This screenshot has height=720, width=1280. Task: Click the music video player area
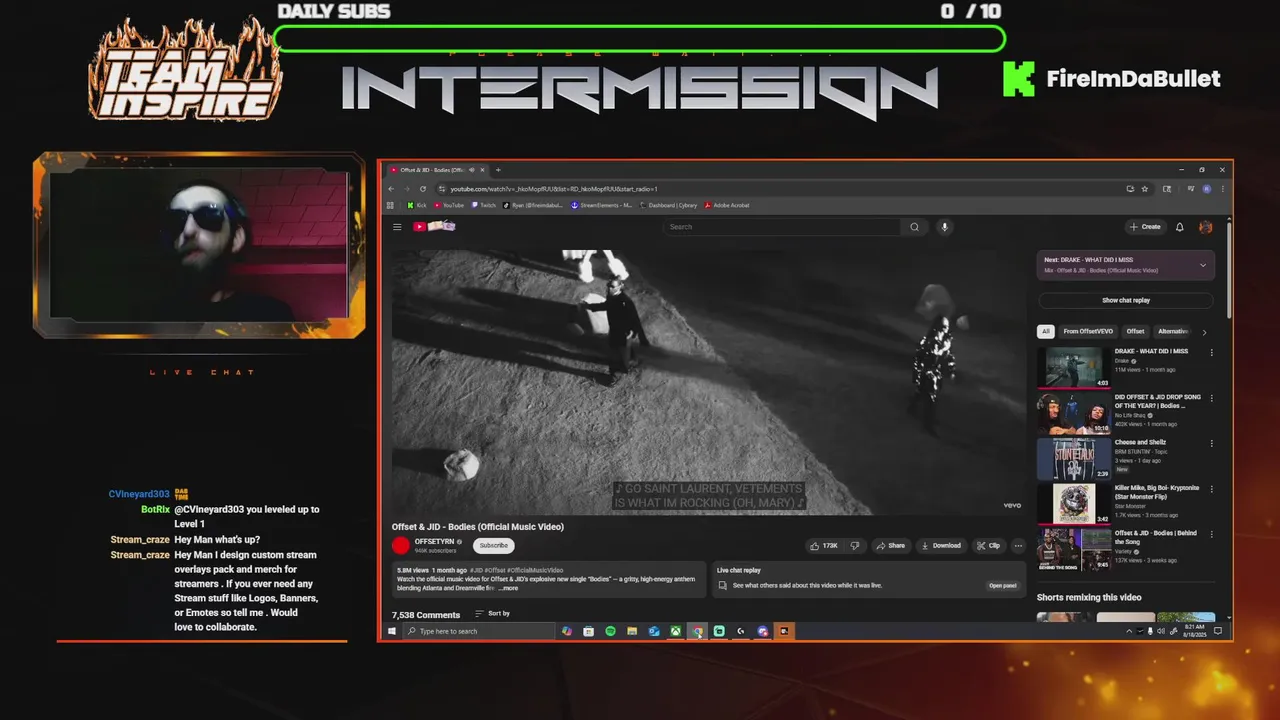point(708,382)
